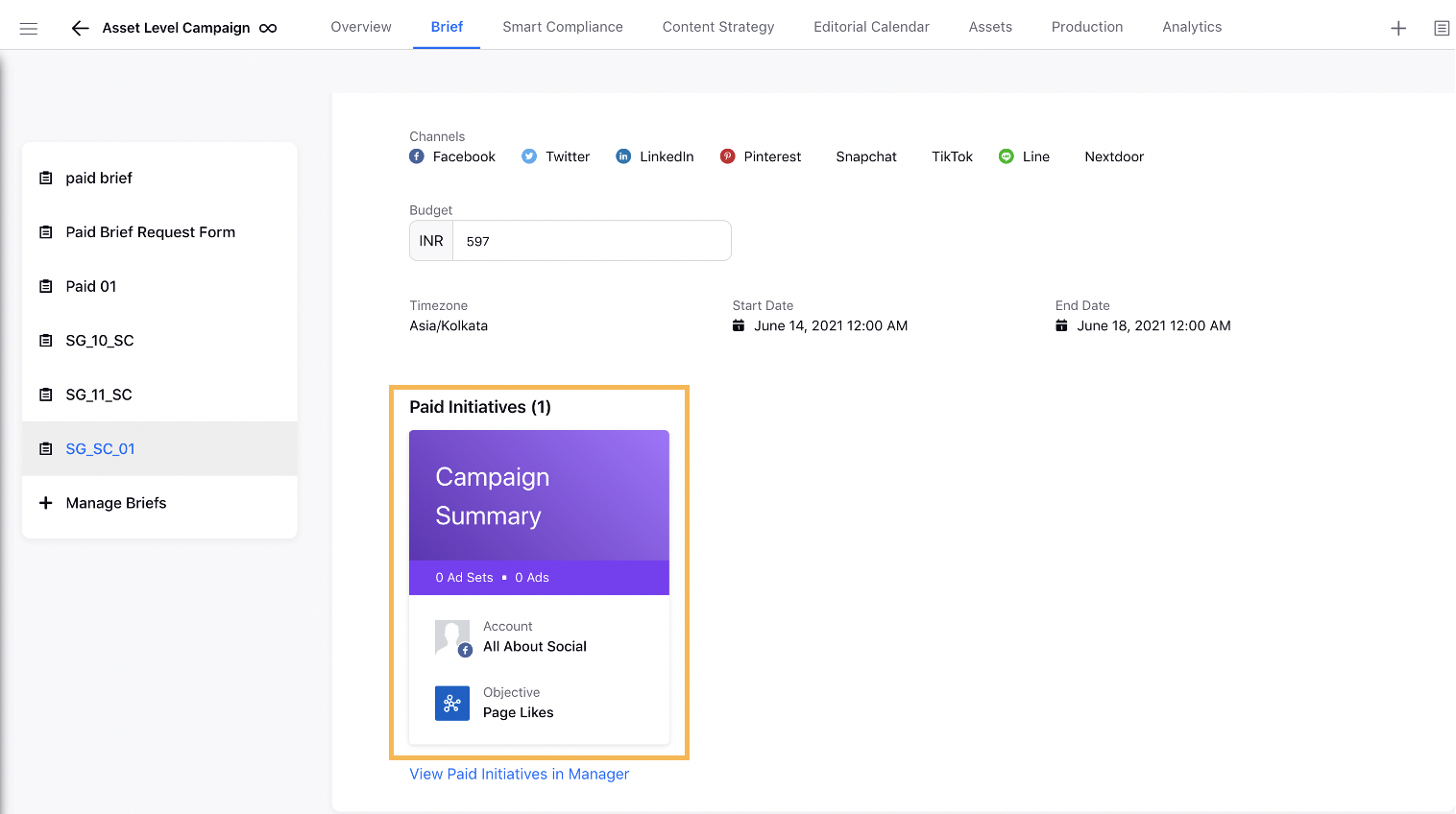
Task: Select Paid Brief Request Form brief
Action: [x=159, y=232]
